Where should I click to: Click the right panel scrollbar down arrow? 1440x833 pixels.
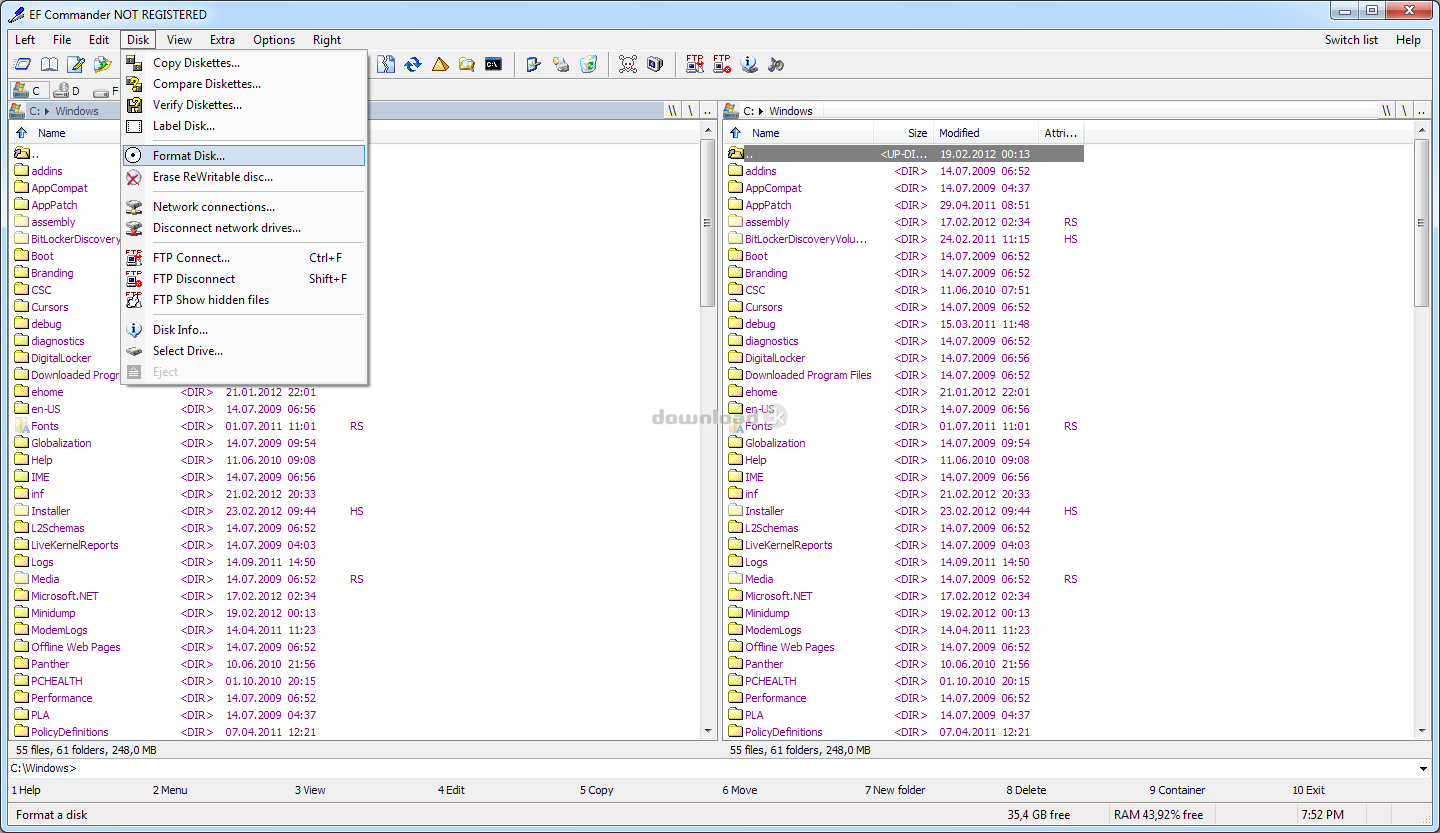1422,732
